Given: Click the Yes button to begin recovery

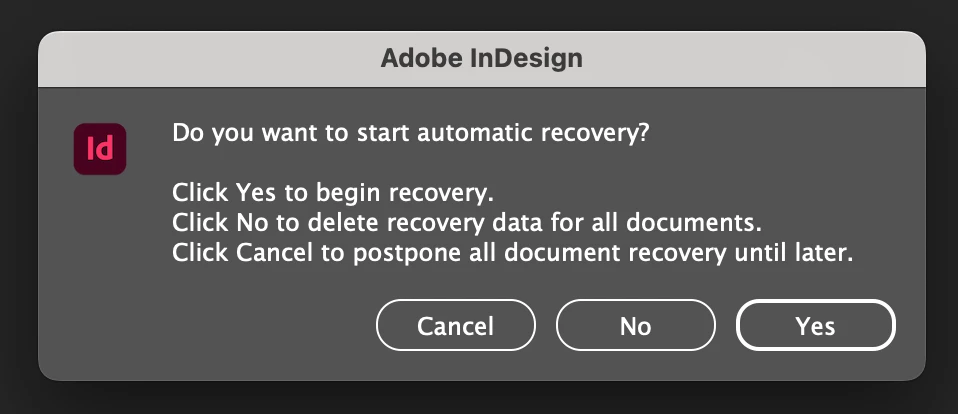Looking at the screenshot, I should tap(815, 326).
